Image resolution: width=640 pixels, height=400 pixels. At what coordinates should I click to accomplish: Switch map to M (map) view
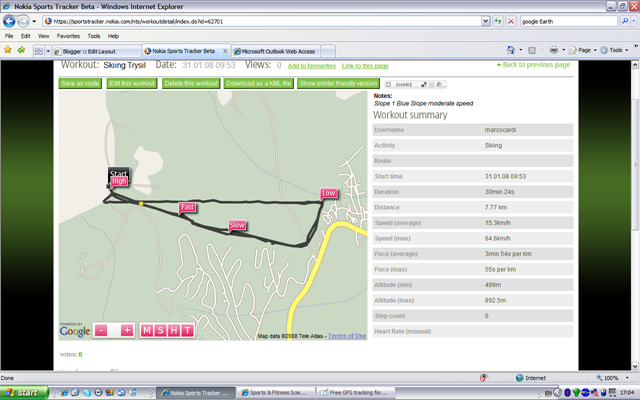click(147, 330)
